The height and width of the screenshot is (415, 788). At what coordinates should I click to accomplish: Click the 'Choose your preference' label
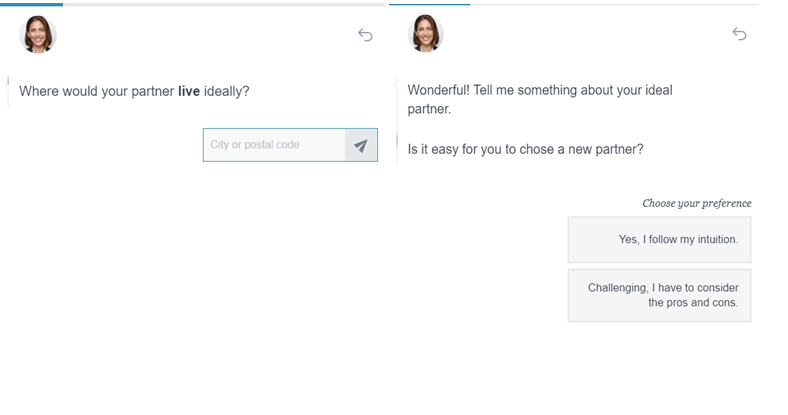[696, 203]
